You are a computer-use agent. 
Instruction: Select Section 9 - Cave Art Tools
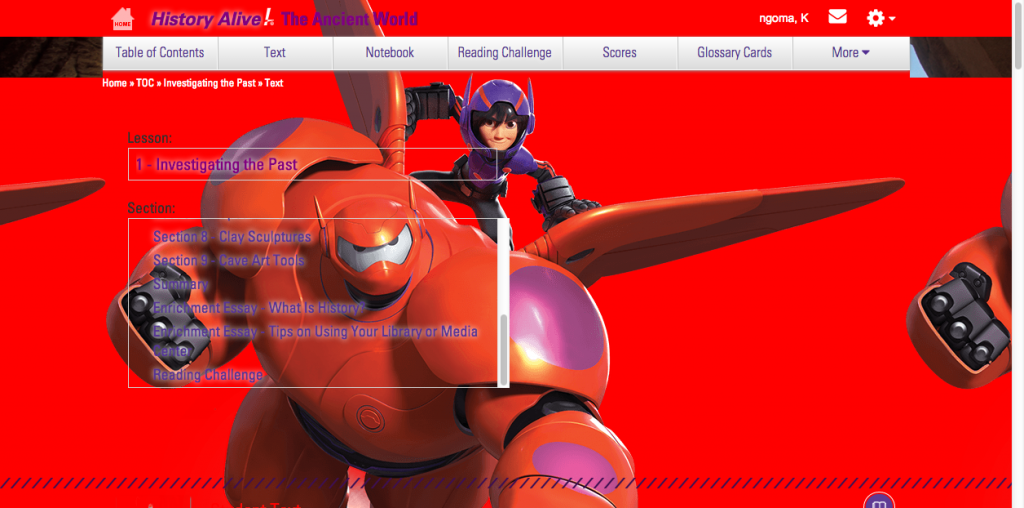pos(229,261)
